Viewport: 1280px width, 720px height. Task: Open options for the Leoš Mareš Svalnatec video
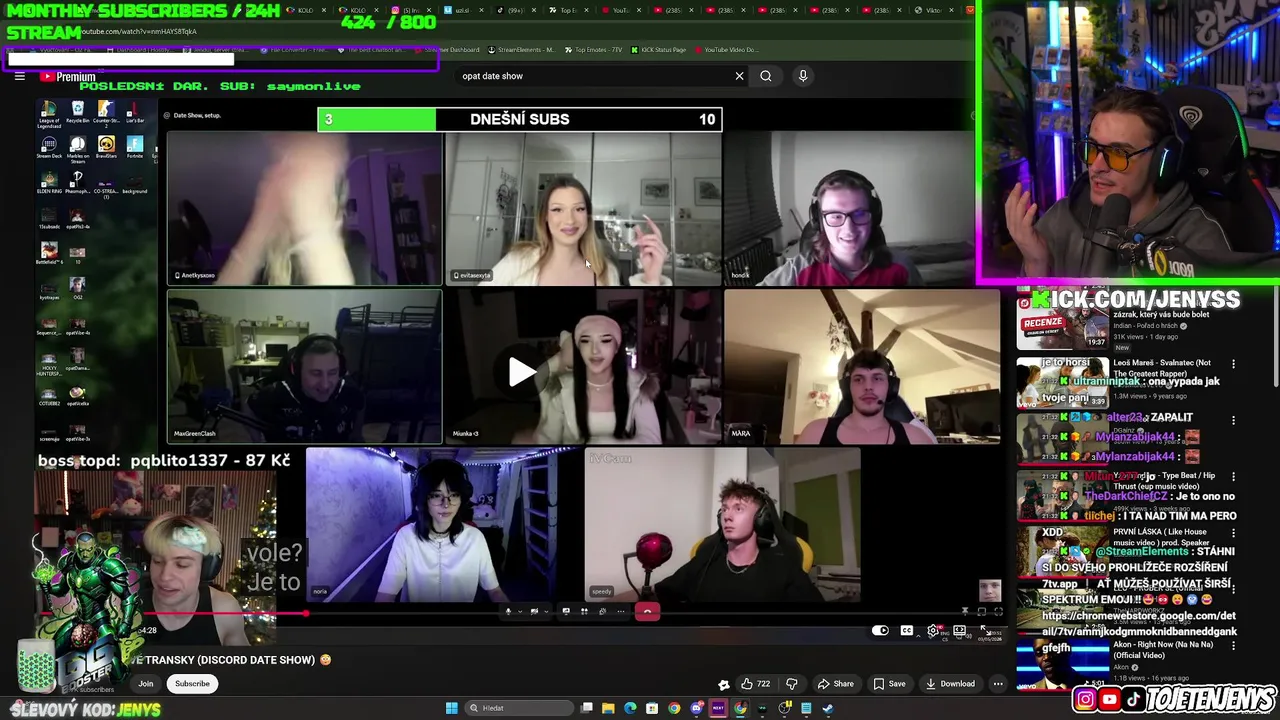tap(1233, 364)
